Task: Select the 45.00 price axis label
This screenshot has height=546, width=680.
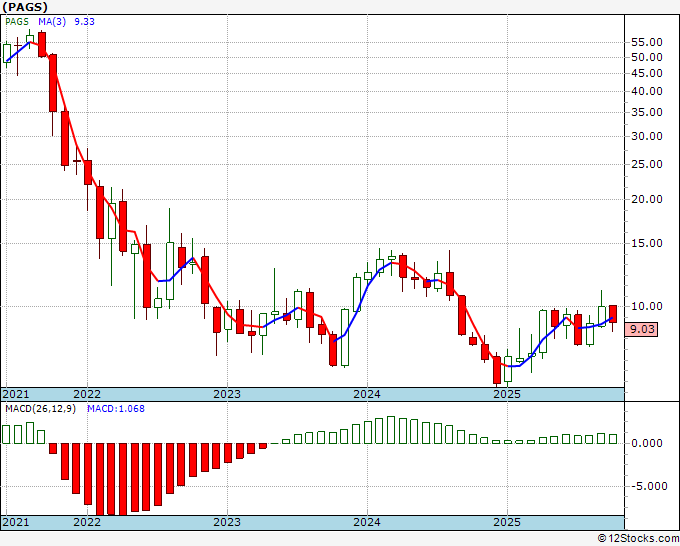Action: coord(647,73)
